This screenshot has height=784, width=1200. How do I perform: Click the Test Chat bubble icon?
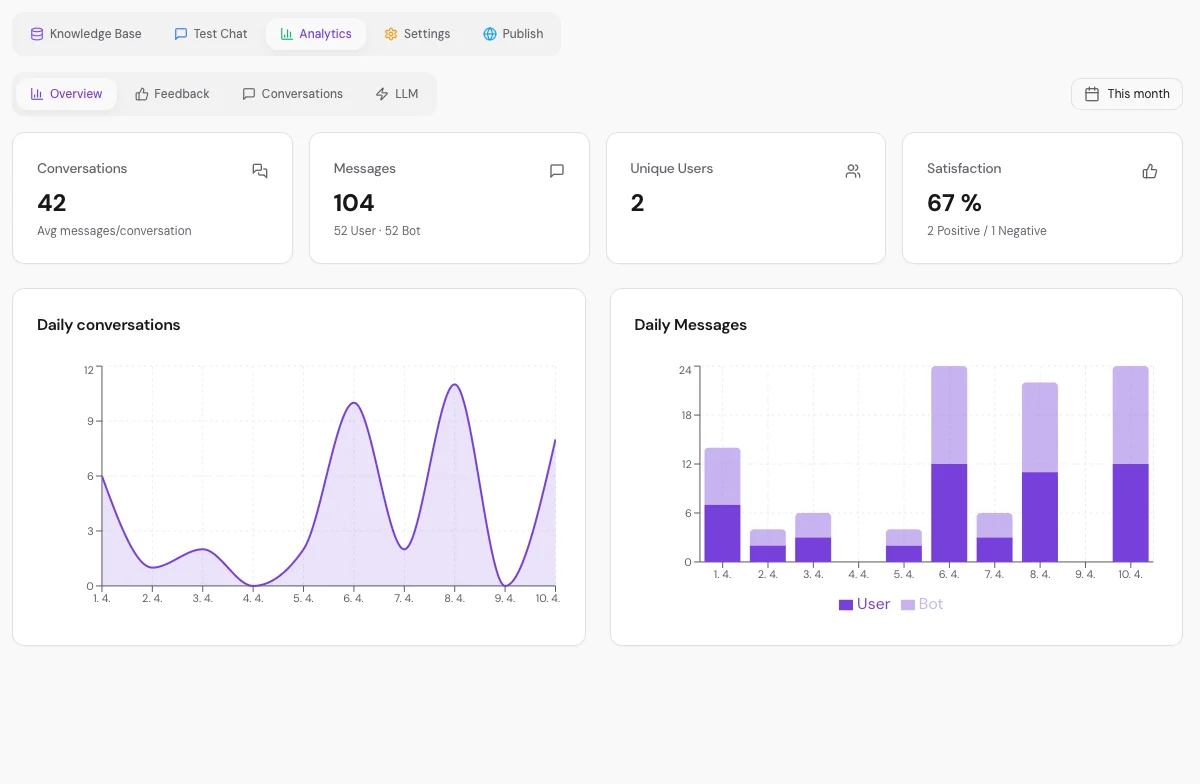tap(181, 34)
